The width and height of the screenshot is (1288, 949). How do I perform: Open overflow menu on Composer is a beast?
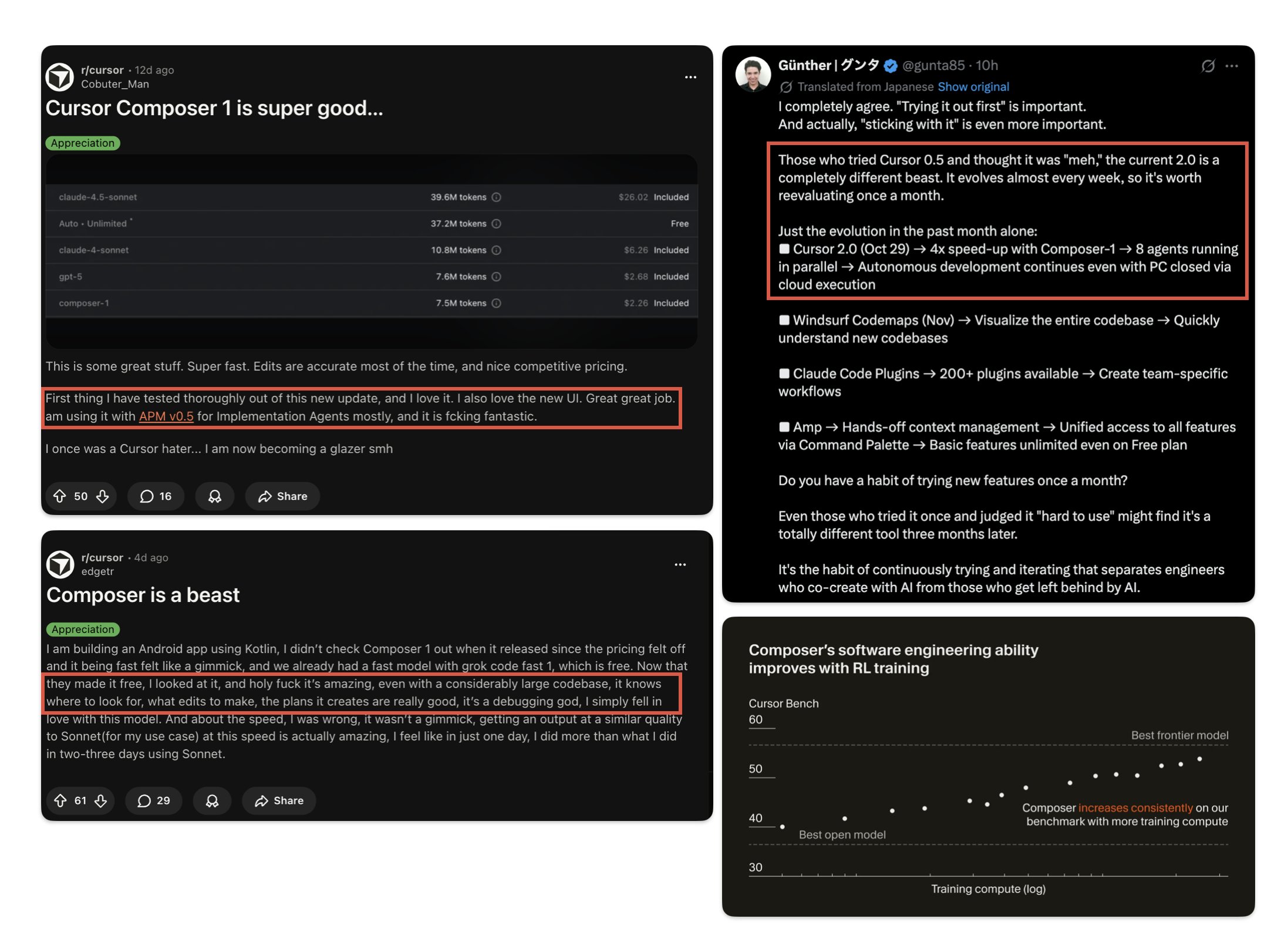pyautogui.click(x=680, y=564)
